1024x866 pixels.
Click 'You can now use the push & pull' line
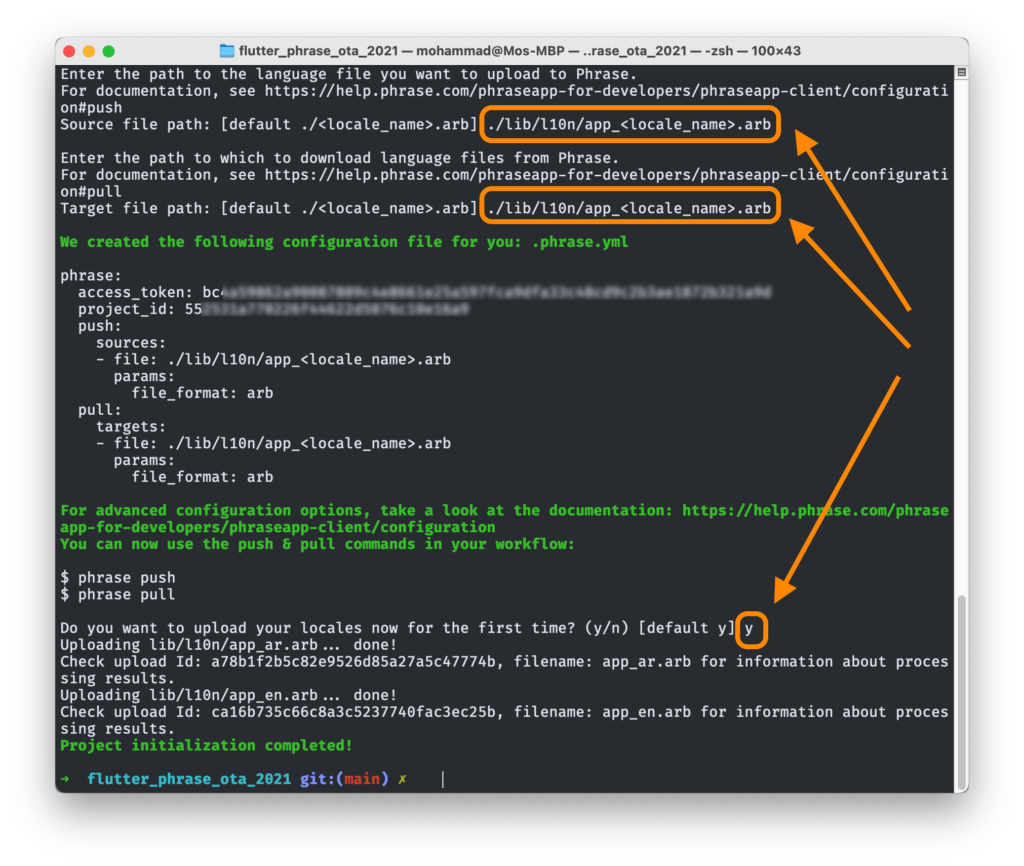(317, 544)
